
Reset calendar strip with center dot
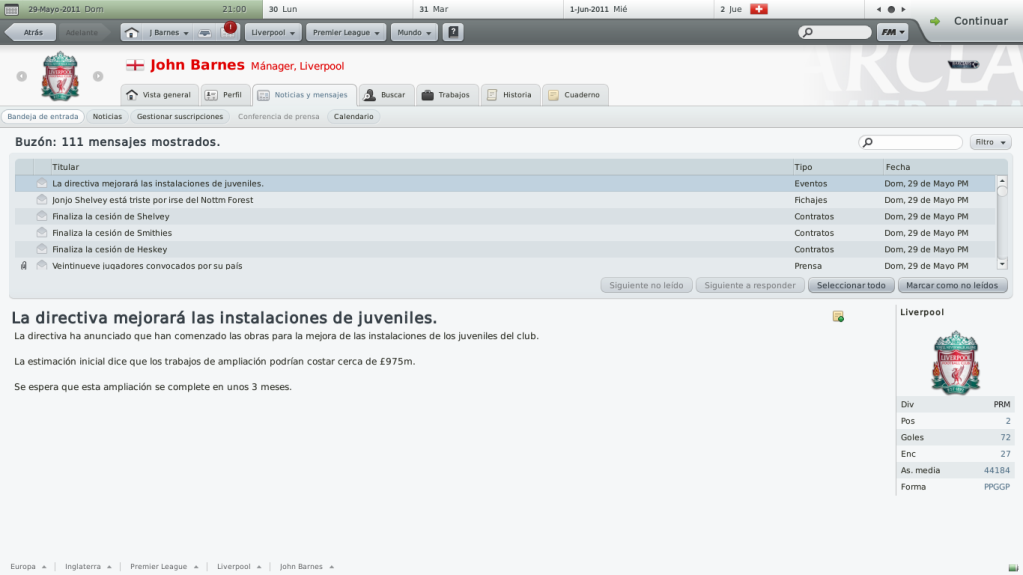[x=891, y=9]
